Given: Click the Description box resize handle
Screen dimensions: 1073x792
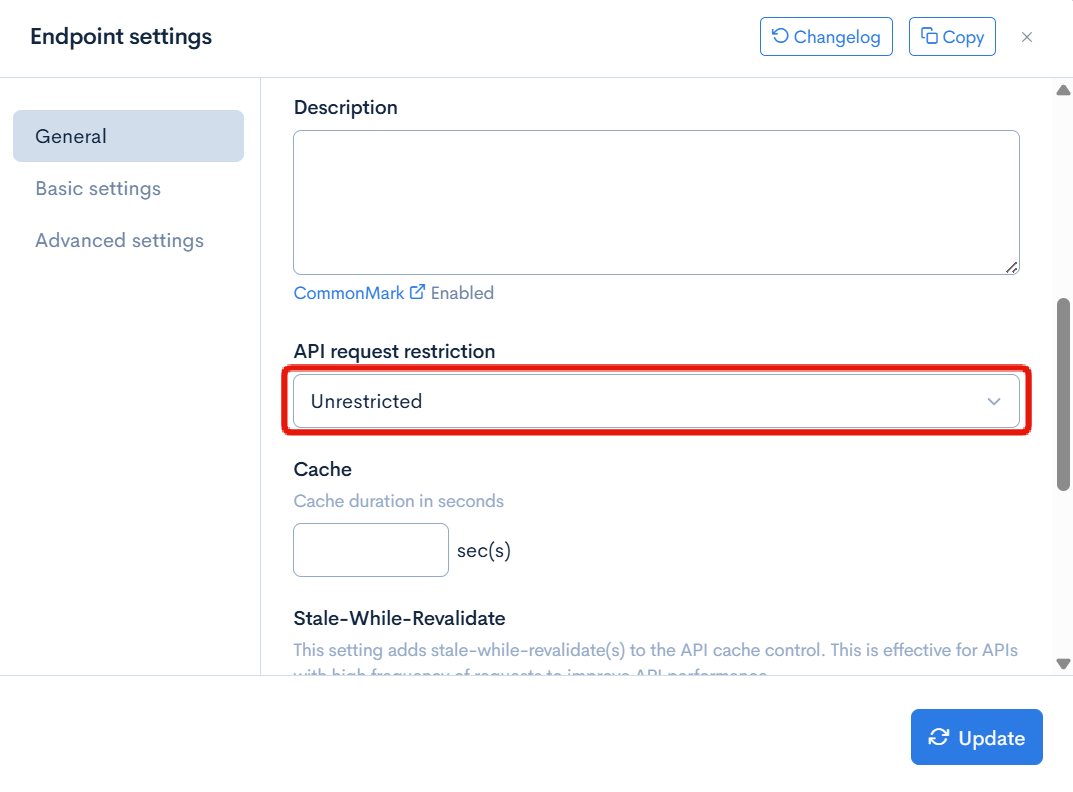Looking at the screenshot, I should [x=1011, y=267].
